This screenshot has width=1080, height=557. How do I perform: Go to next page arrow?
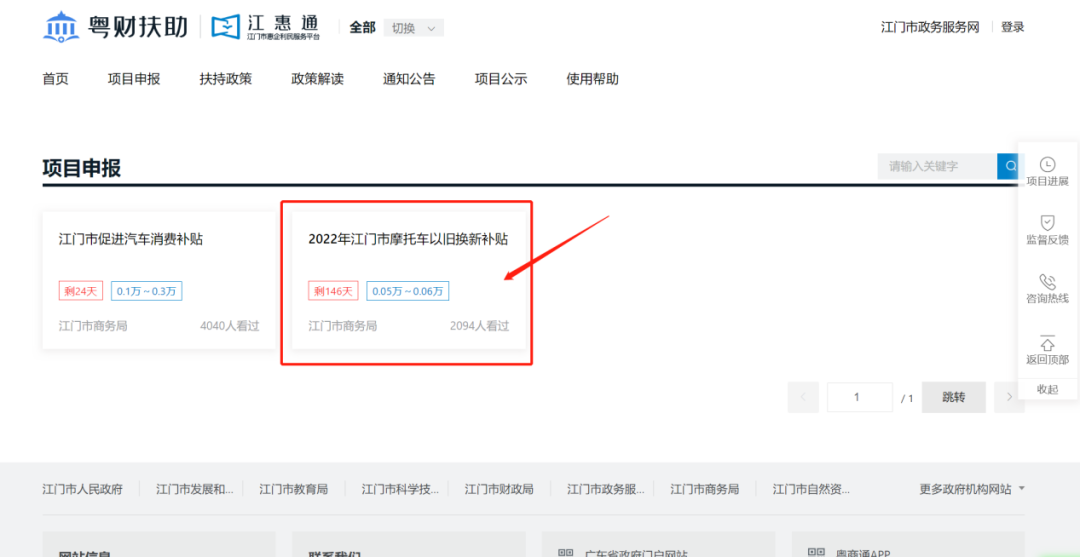coord(1009,397)
